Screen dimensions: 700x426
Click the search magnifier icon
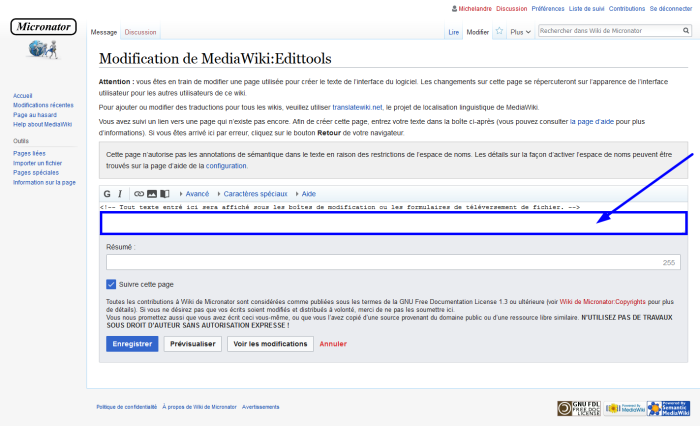(x=686, y=30)
